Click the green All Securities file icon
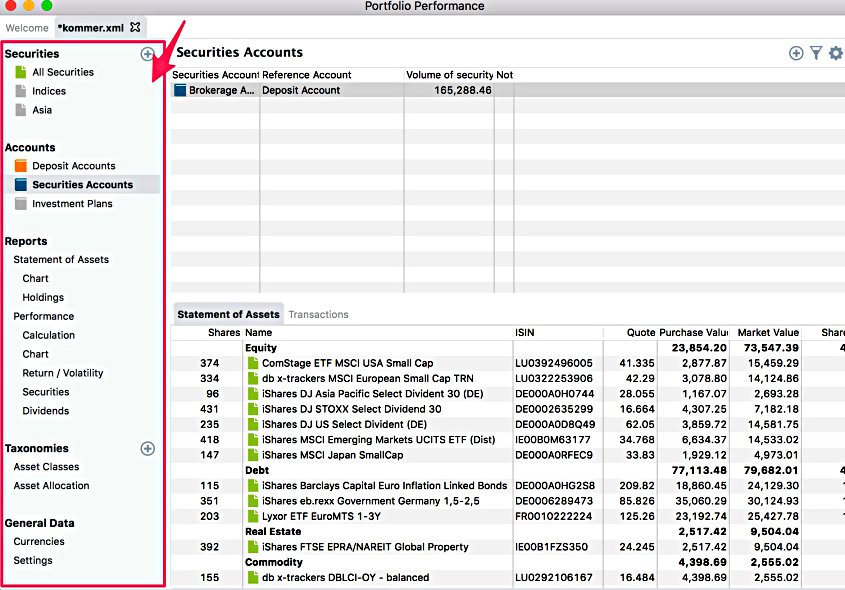This screenshot has height=590, width=845. (20, 72)
